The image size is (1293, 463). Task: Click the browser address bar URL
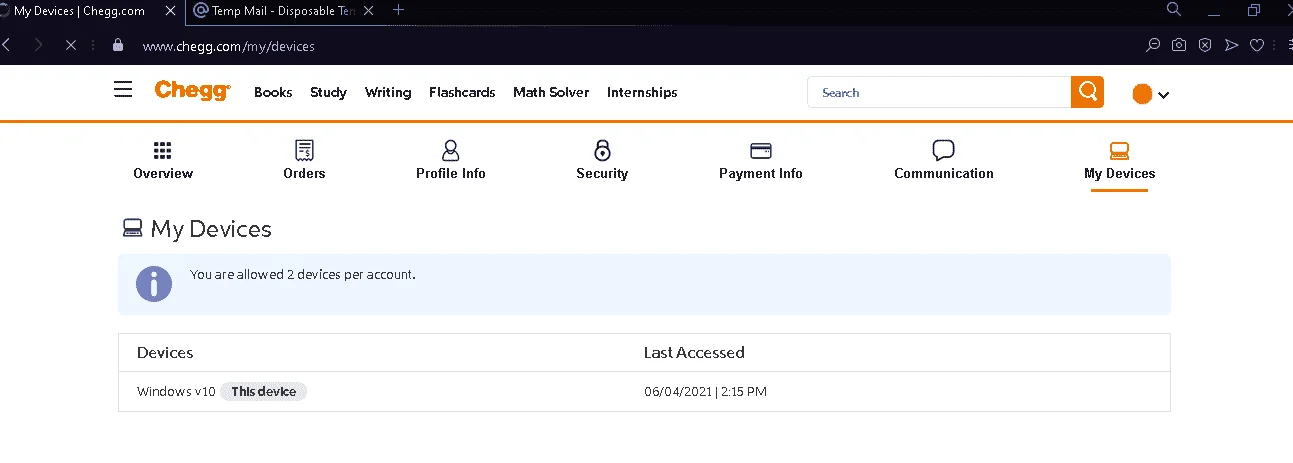point(229,46)
